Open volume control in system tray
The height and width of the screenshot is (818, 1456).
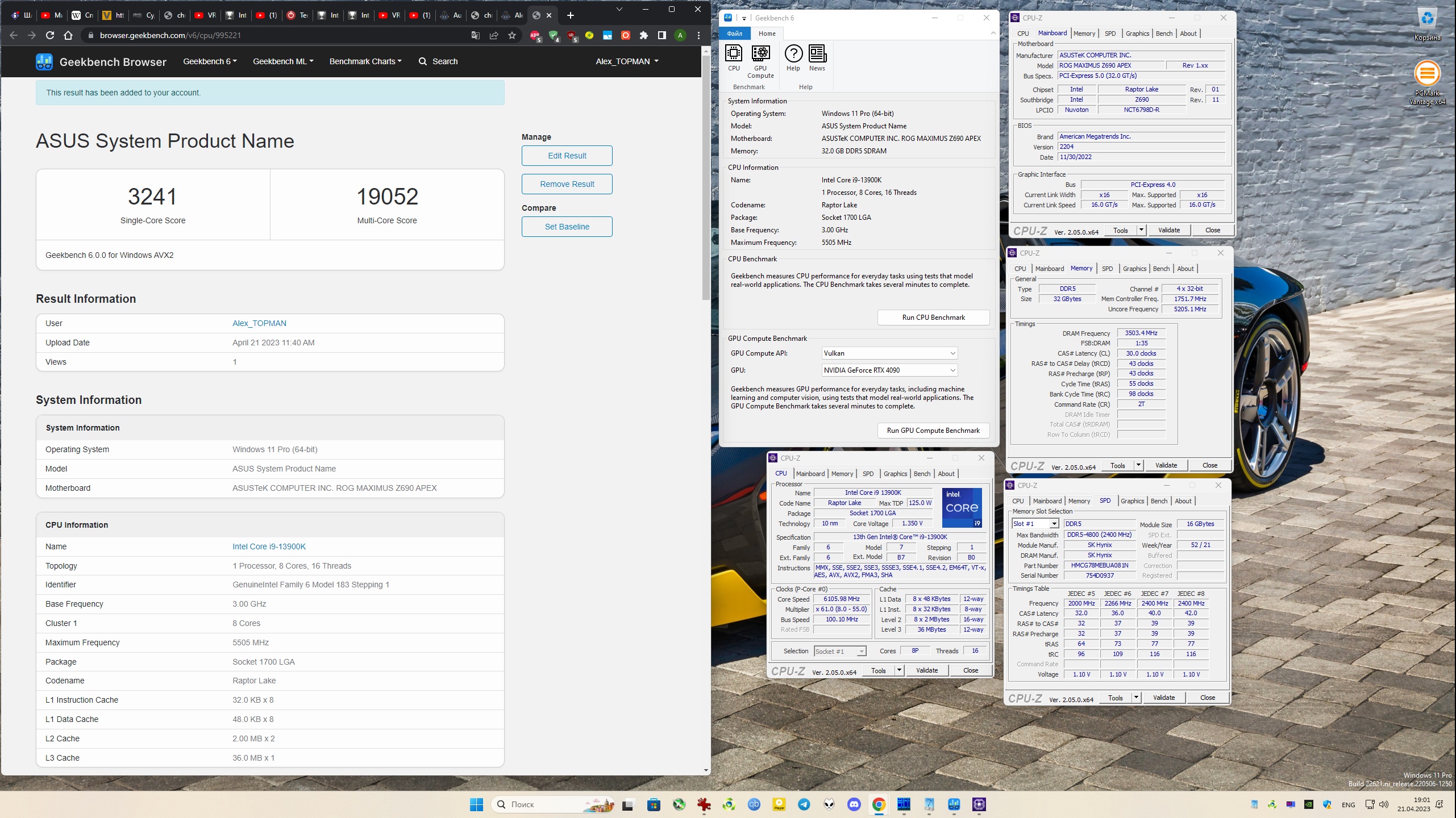pyautogui.click(x=1384, y=804)
